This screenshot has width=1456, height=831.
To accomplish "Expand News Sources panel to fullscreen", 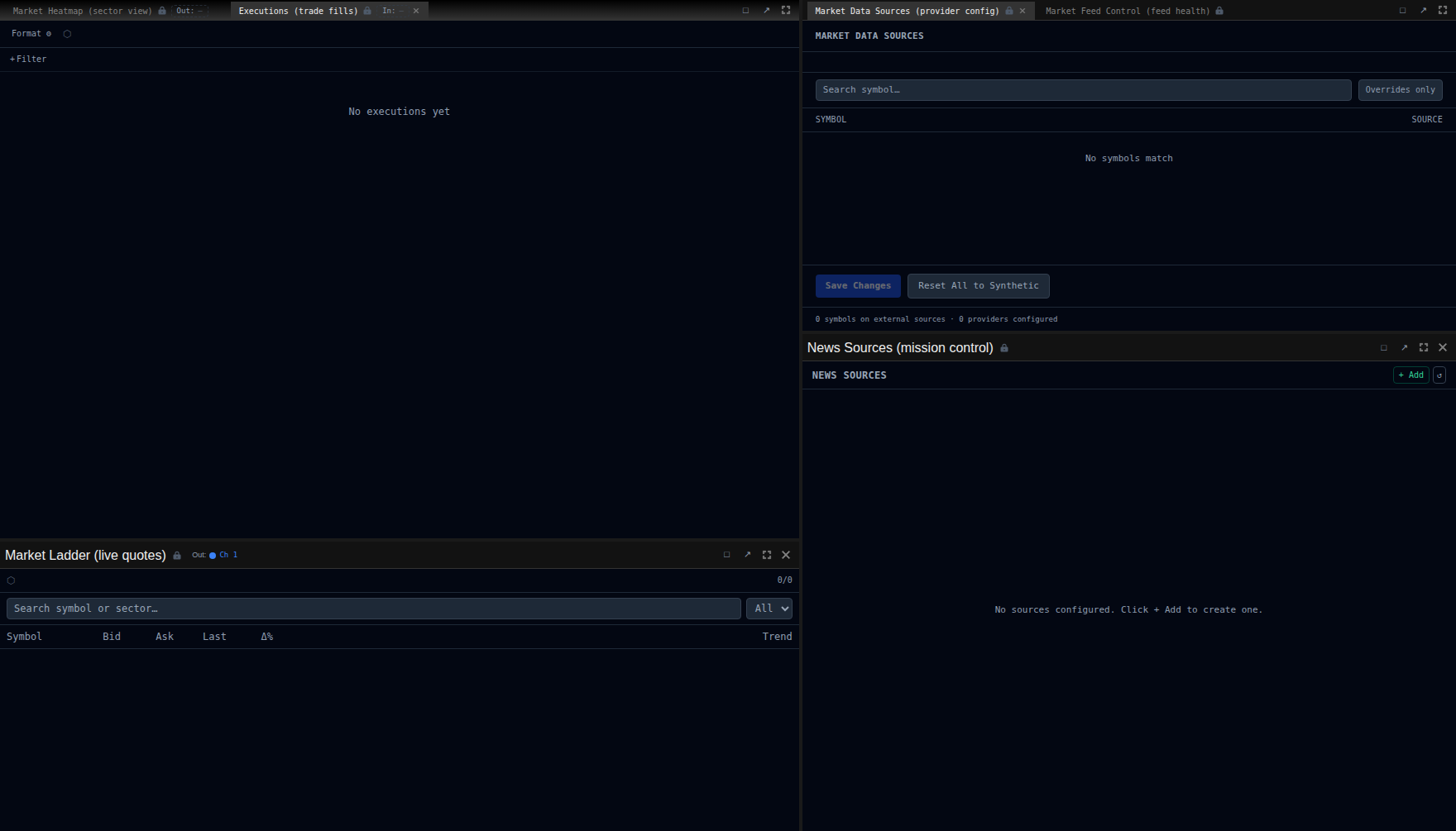I will click(1424, 347).
